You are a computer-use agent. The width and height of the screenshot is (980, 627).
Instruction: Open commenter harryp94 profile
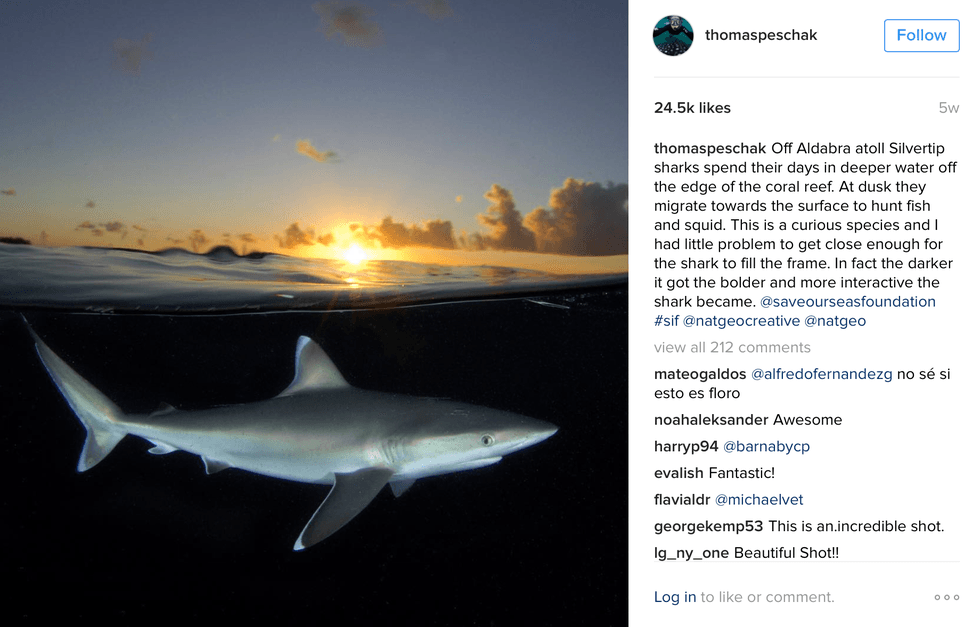(686, 446)
